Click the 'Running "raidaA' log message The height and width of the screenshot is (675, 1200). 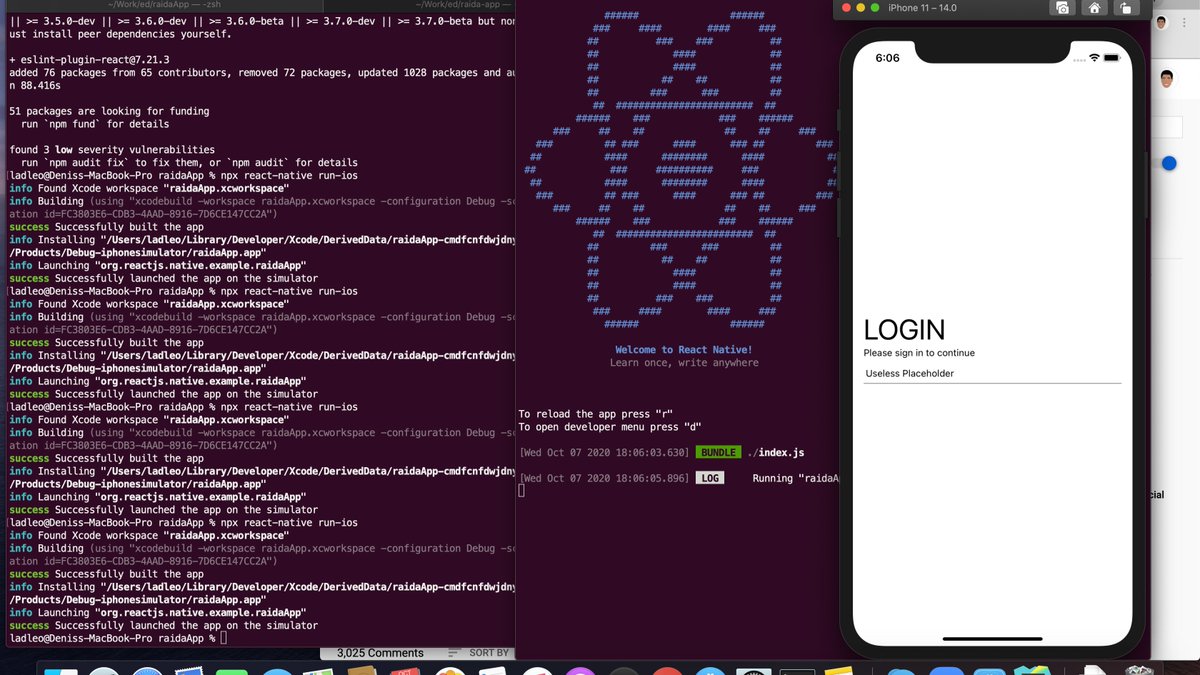(x=795, y=479)
